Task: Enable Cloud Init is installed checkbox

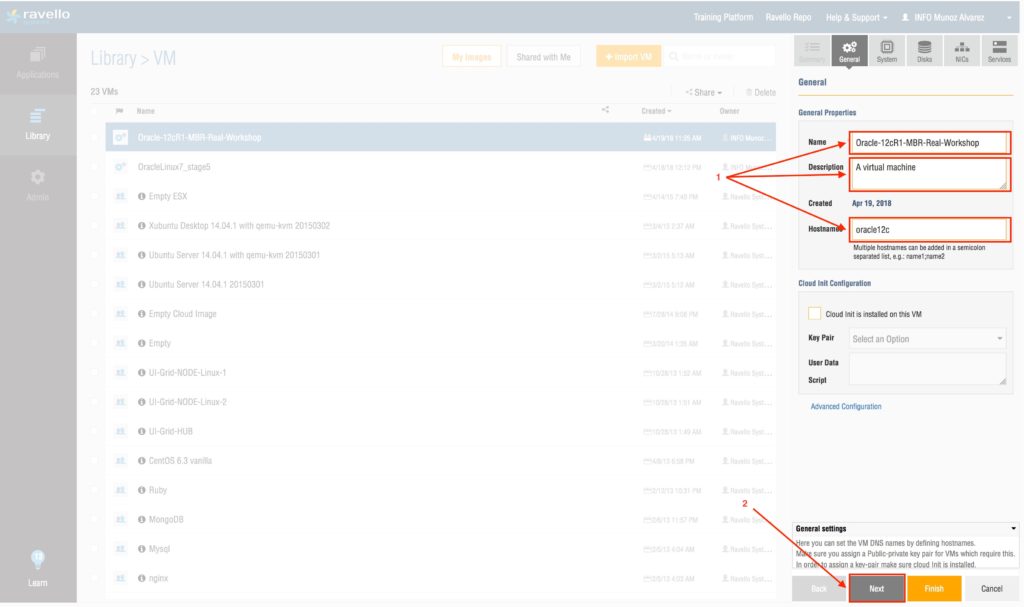Action: pyautogui.click(x=814, y=313)
